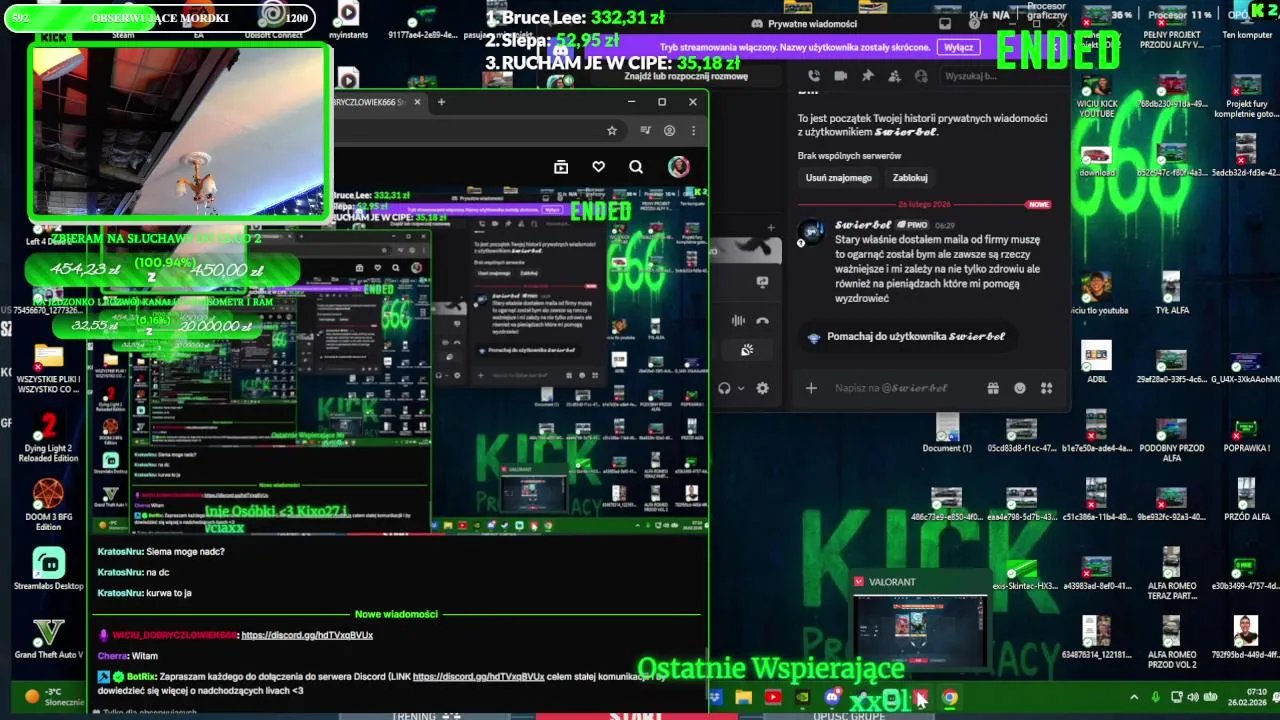Open Discord help question-mark icon

(975, 24)
